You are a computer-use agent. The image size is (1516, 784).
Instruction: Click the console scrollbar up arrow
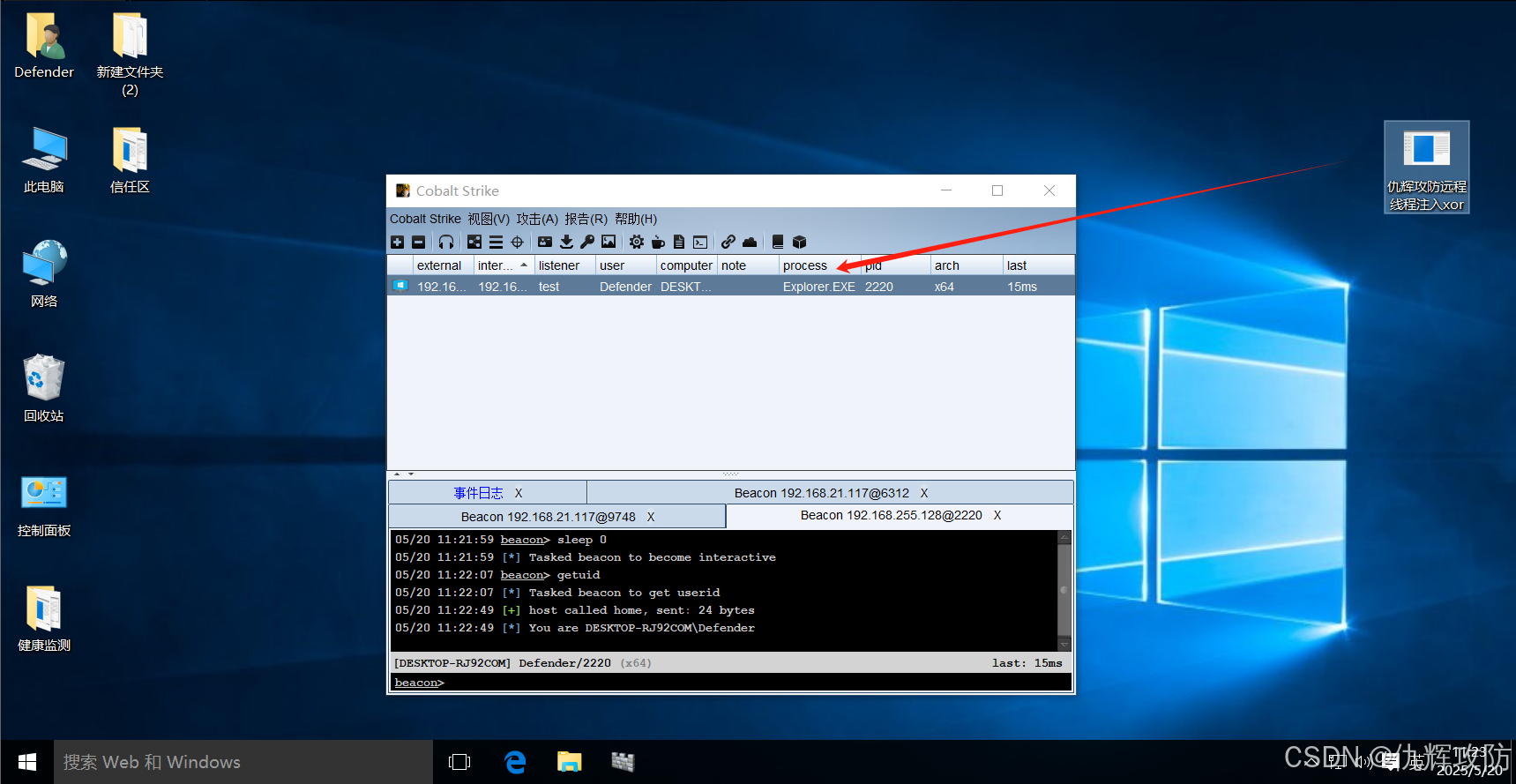click(x=1064, y=537)
